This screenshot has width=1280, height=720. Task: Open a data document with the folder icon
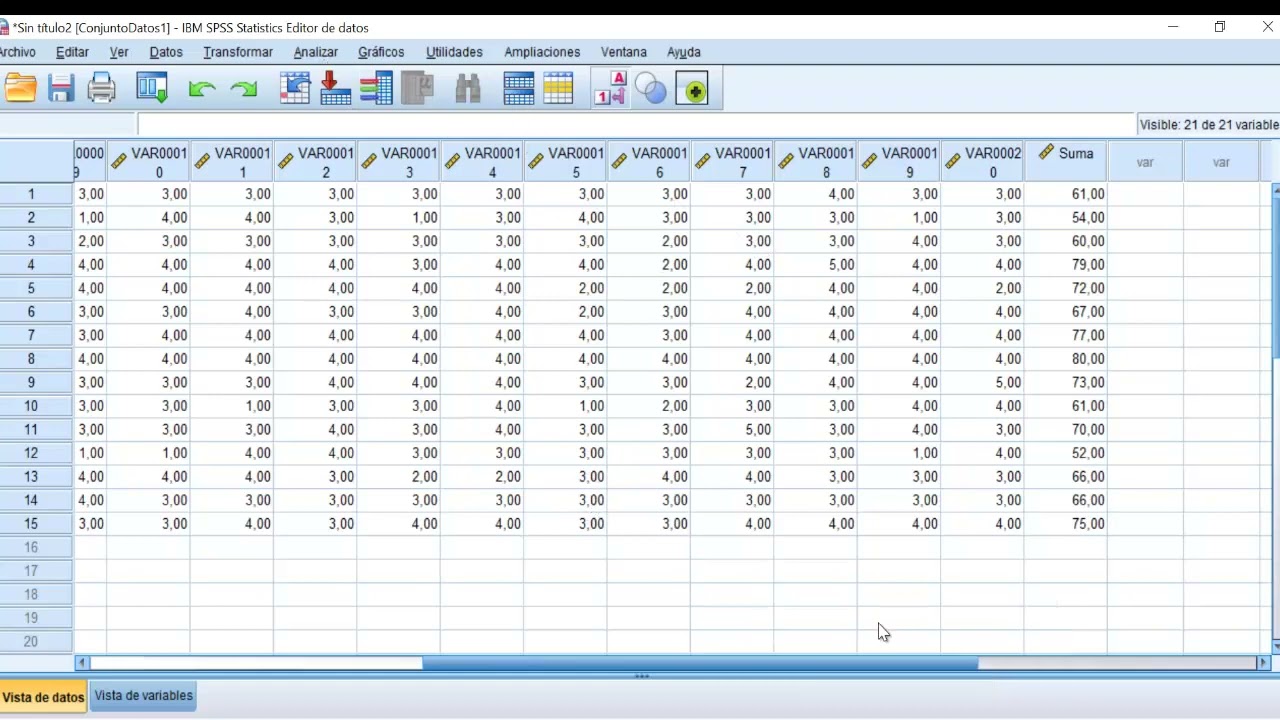[20, 89]
